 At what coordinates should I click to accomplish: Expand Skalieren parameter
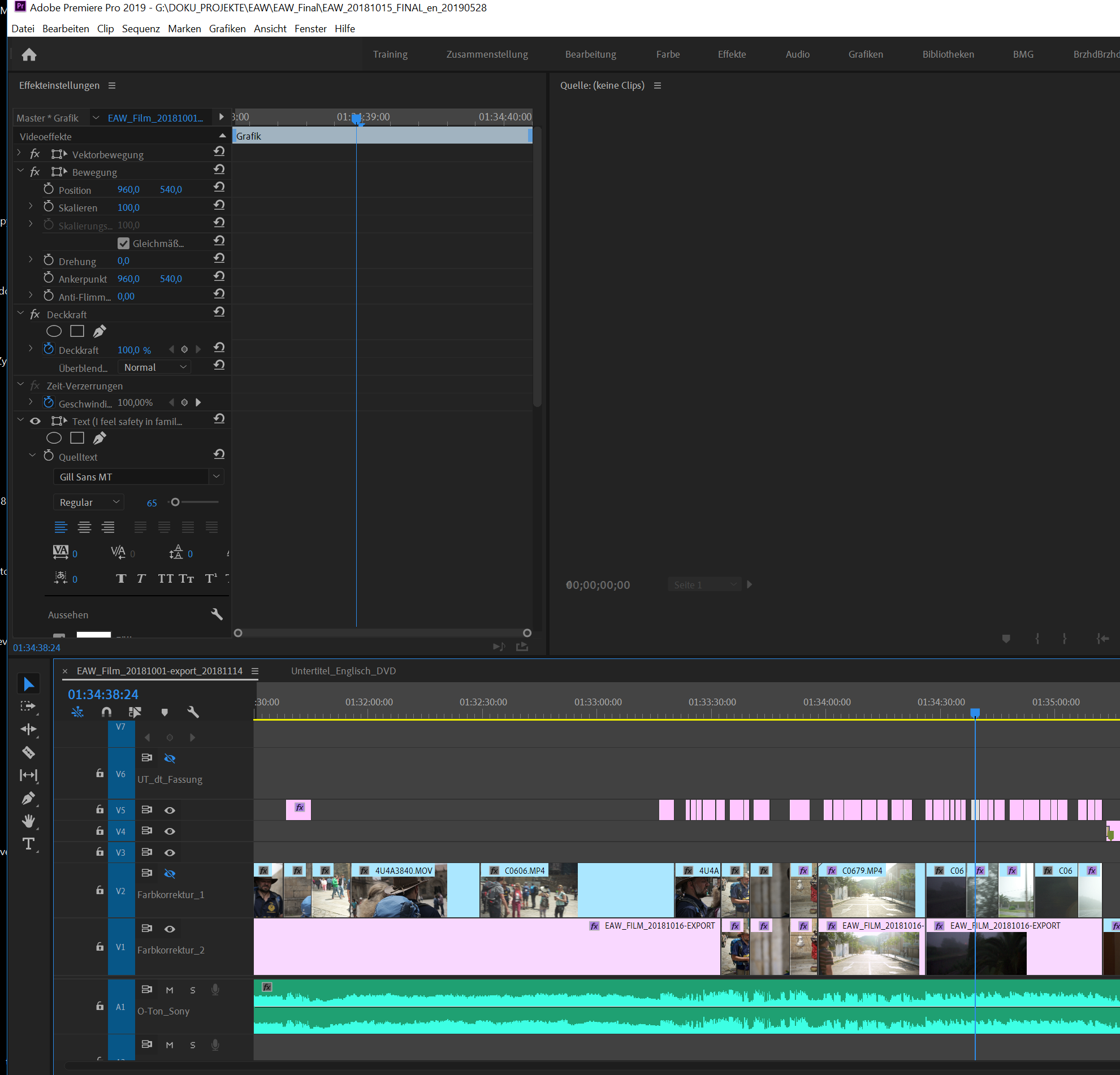pos(31,206)
